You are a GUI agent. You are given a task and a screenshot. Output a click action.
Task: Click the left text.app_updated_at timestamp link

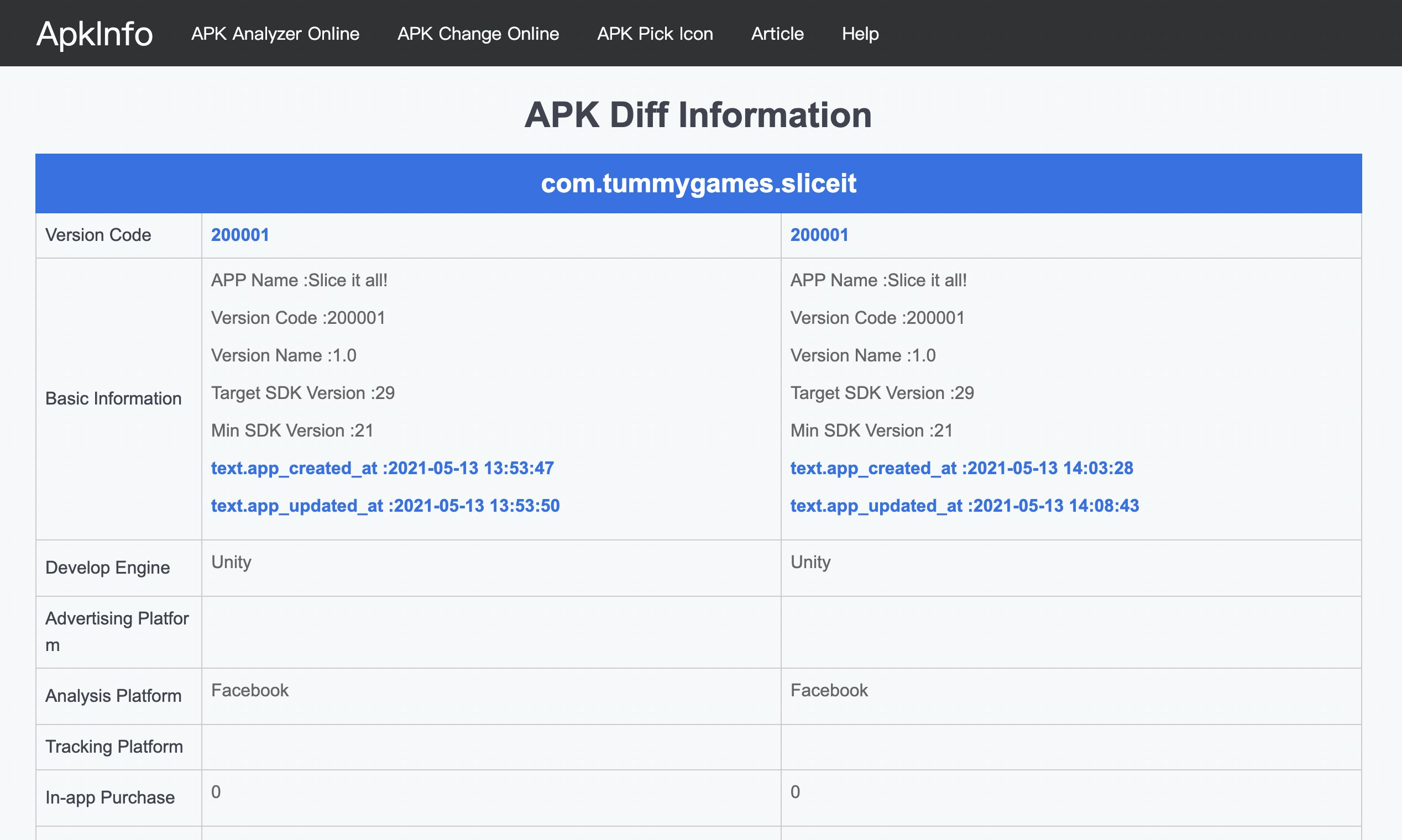[x=385, y=506]
